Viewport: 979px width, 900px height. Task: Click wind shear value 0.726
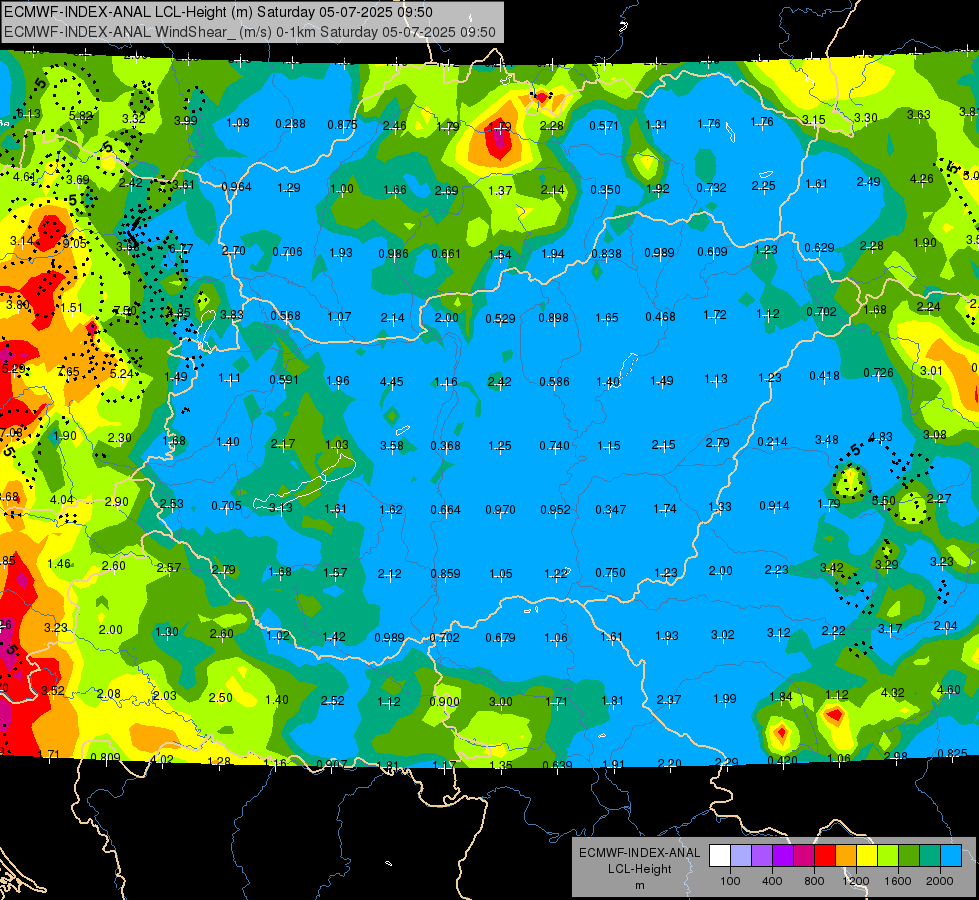[878, 372]
